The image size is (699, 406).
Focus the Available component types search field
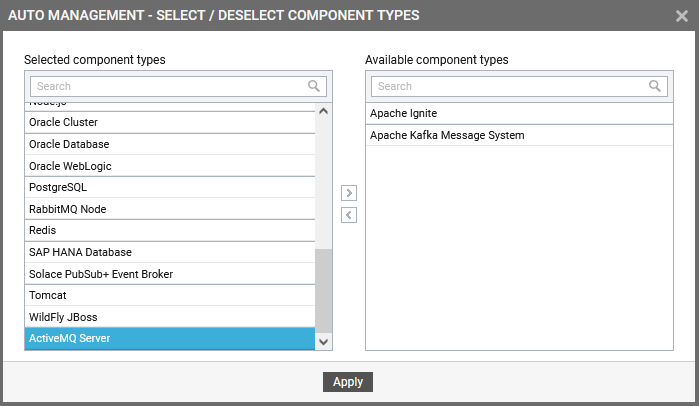pyautogui.click(x=519, y=86)
